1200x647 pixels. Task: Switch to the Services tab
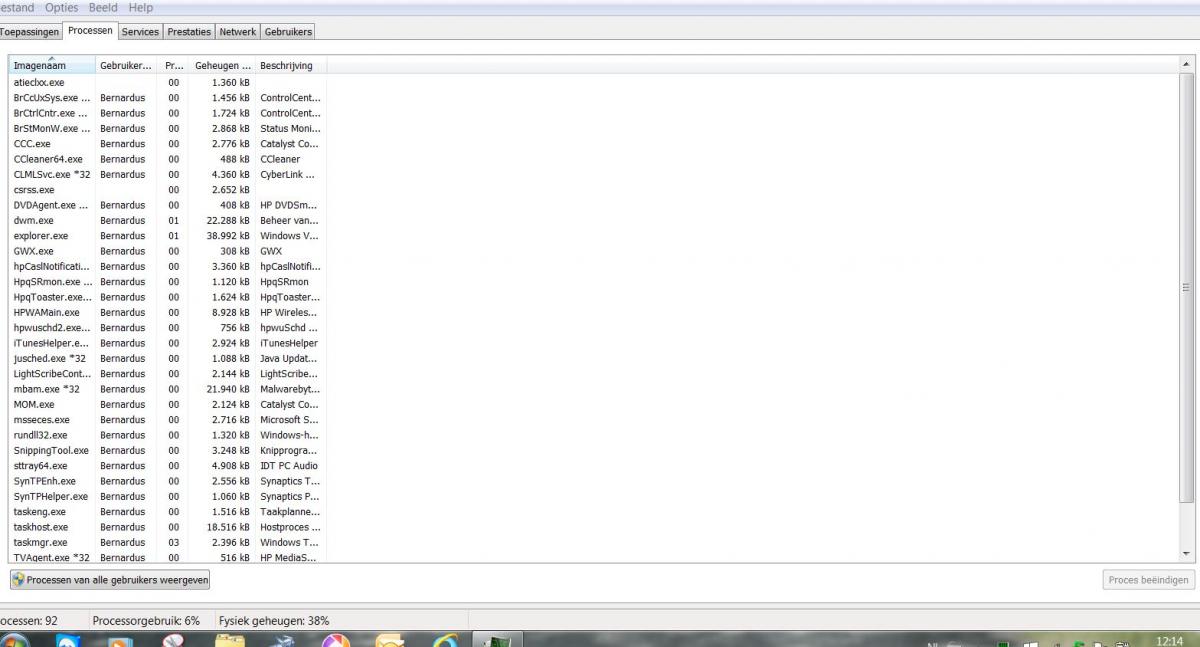140,32
